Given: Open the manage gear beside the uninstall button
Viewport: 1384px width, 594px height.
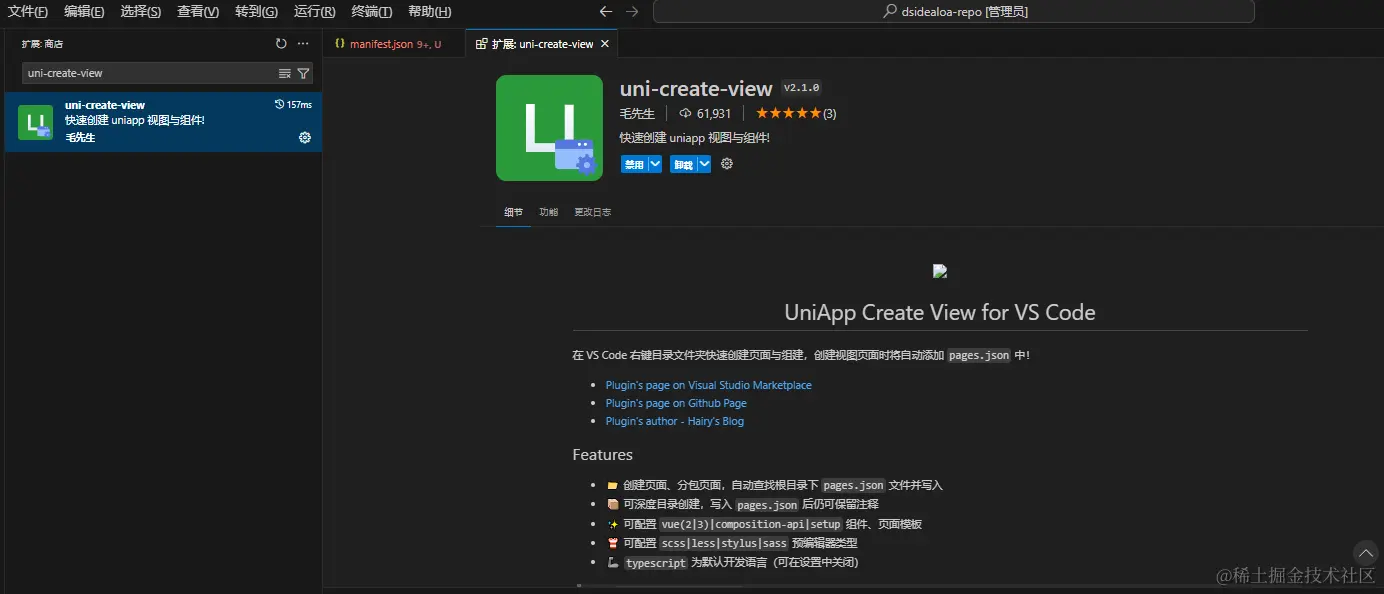Looking at the screenshot, I should coord(727,163).
